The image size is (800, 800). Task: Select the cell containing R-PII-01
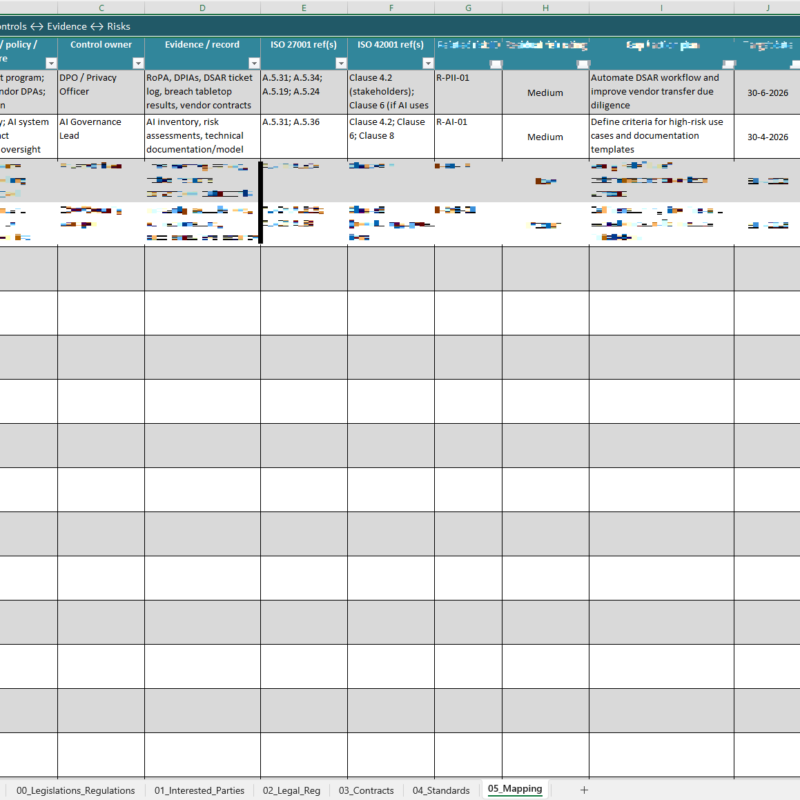[x=466, y=92]
